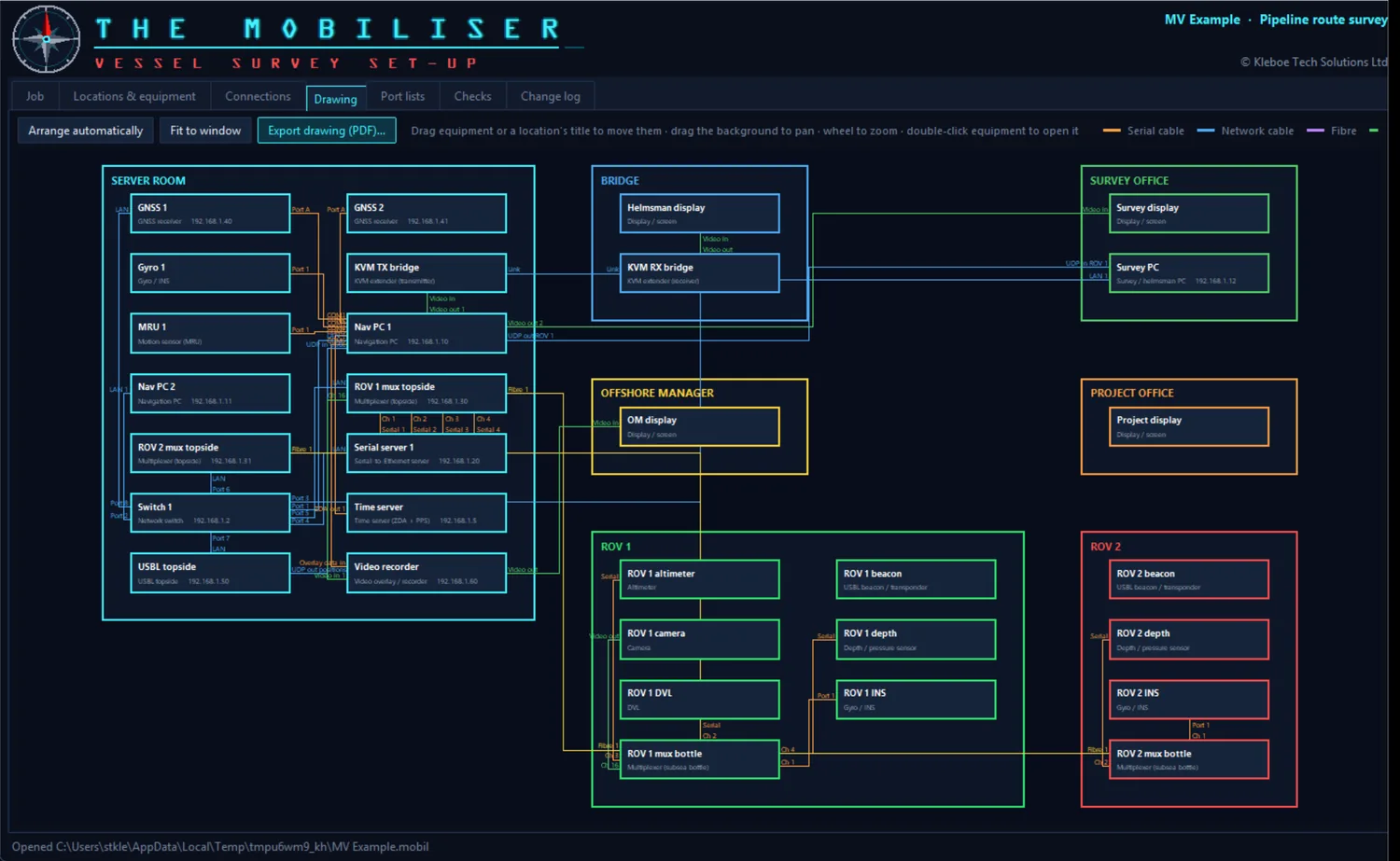Select ROV 1 mux bottle box
Image resolution: width=1400 pixels, height=861 pixels.
(x=700, y=759)
